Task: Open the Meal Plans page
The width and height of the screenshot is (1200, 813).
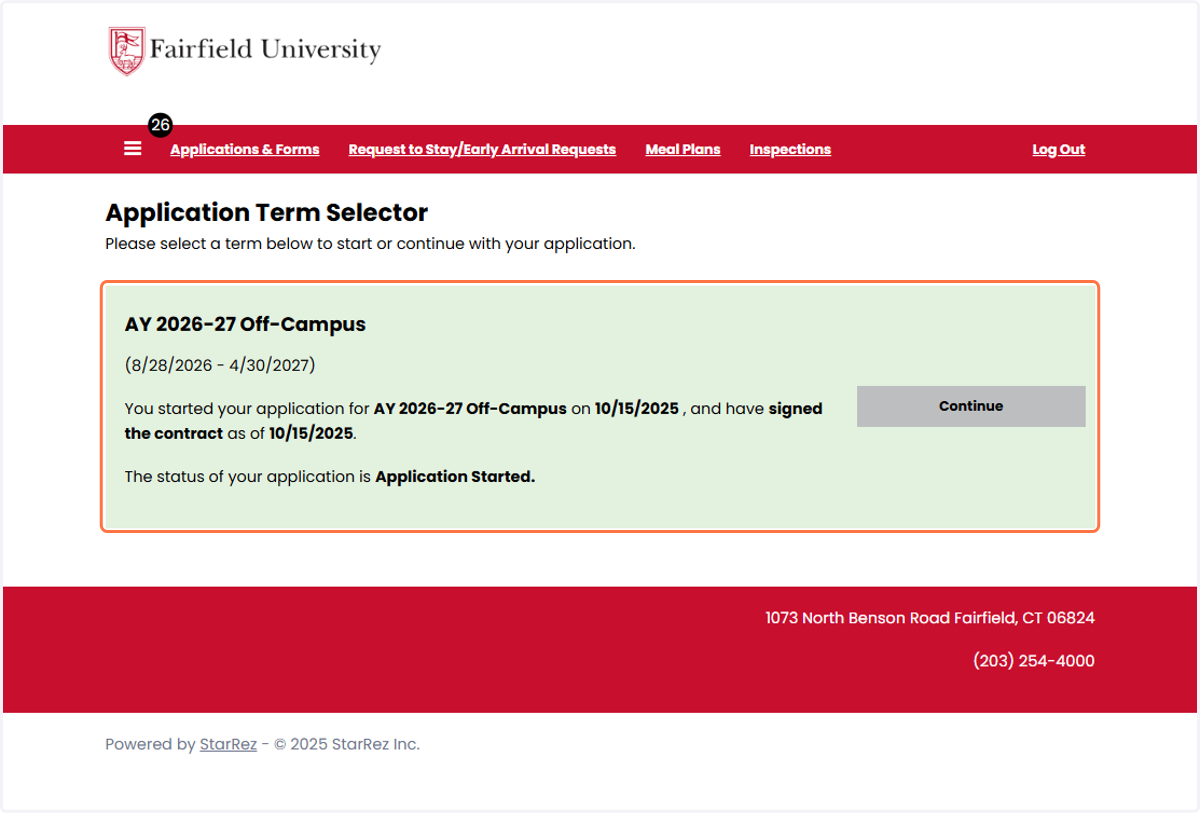Action: click(x=683, y=149)
